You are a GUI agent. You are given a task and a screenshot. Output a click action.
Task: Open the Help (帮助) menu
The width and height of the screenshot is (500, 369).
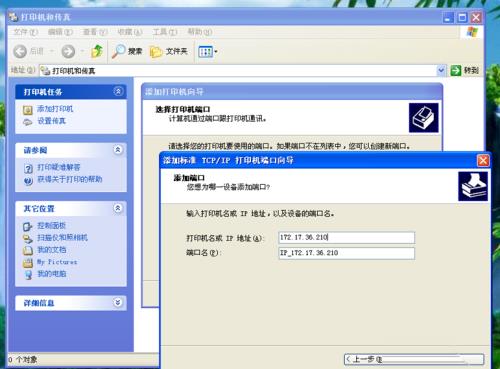point(200,32)
